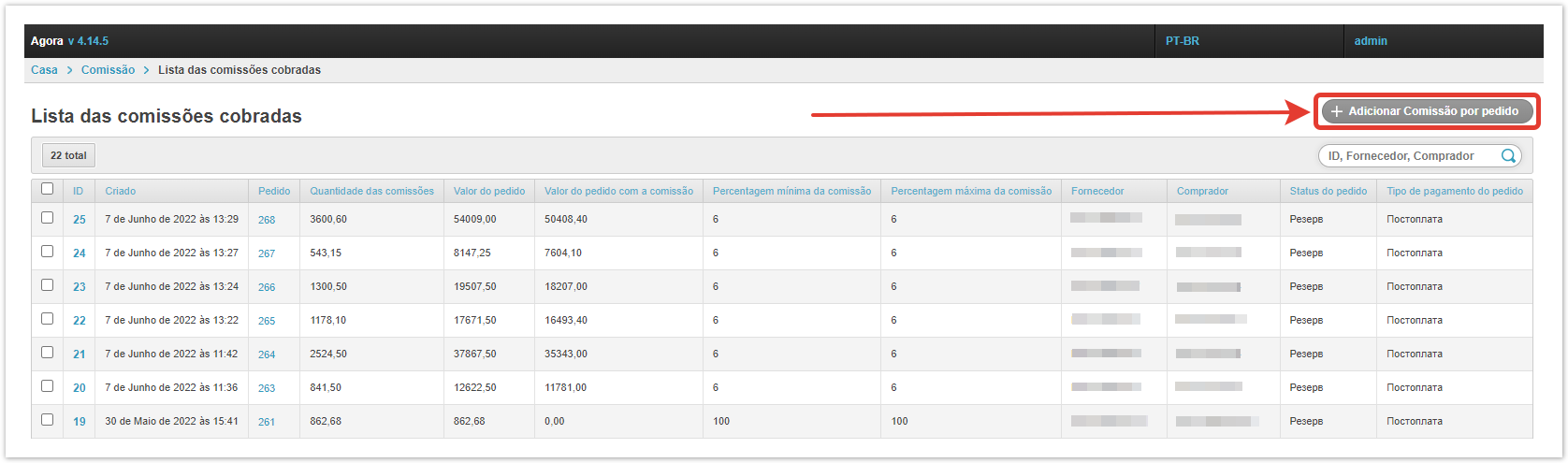Viewport: 1568px width, 463px height.
Task: Check the checkbox for commission ID 25
Action: click(48, 218)
